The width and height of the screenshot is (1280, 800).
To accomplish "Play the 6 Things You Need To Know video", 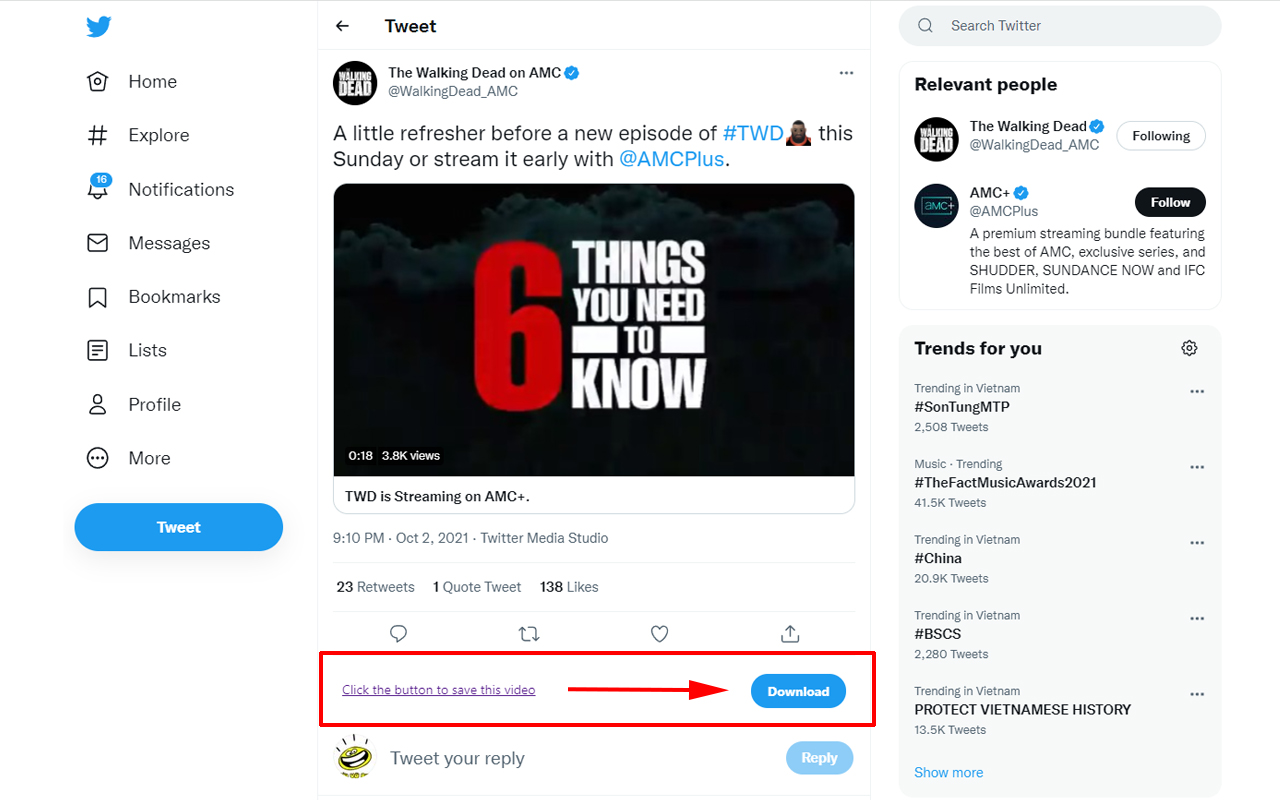I will click(x=594, y=330).
